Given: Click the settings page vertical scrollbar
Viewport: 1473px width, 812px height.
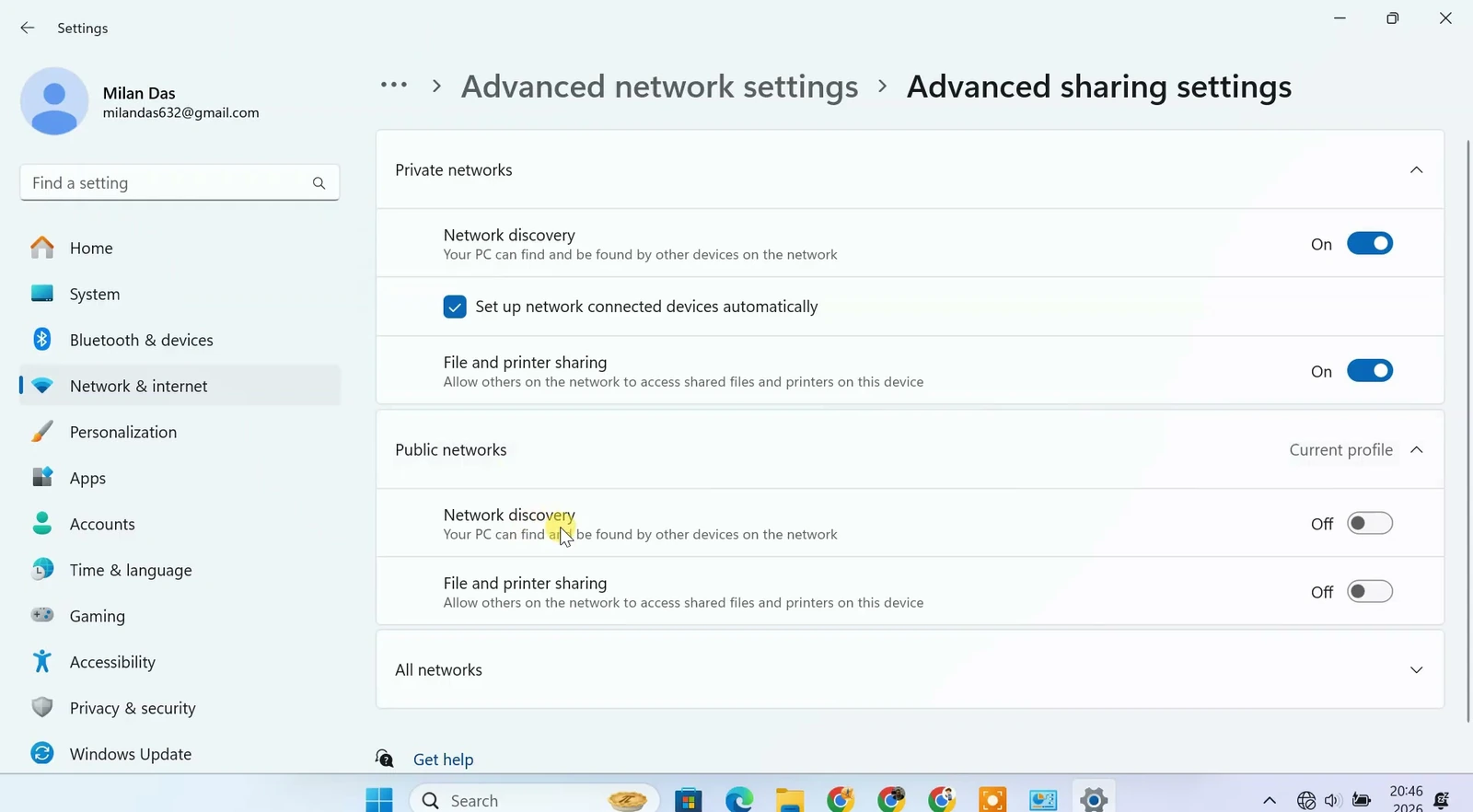Looking at the screenshot, I should point(1467,433).
